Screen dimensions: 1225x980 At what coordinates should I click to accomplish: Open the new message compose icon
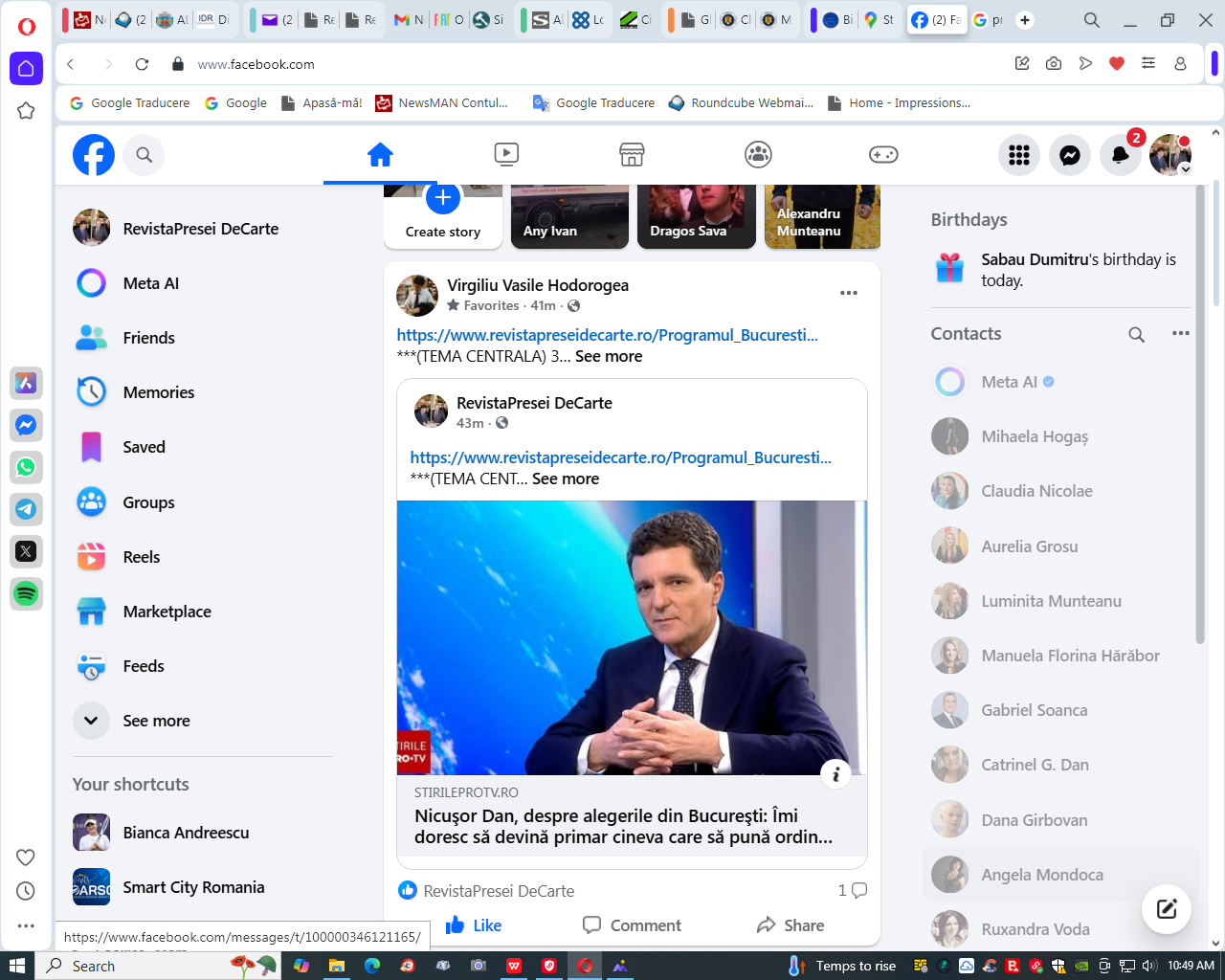click(1166, 909)
